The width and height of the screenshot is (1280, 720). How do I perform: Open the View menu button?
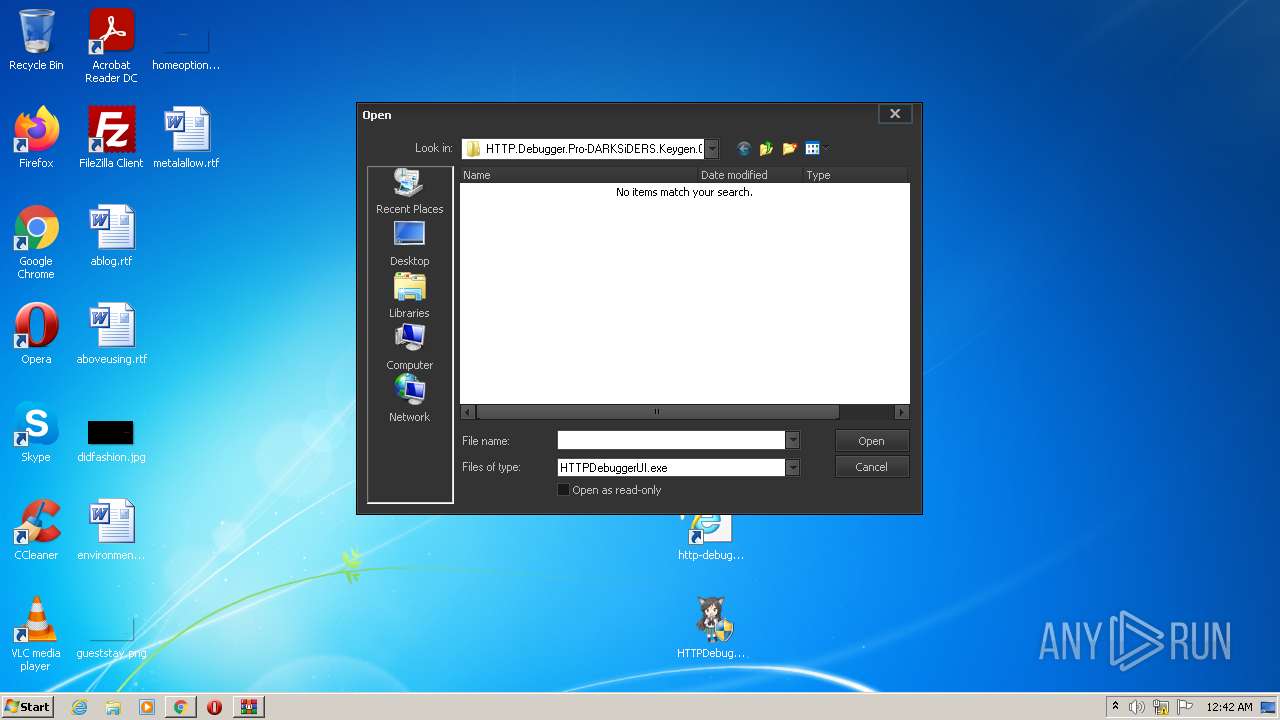[817, 149]
